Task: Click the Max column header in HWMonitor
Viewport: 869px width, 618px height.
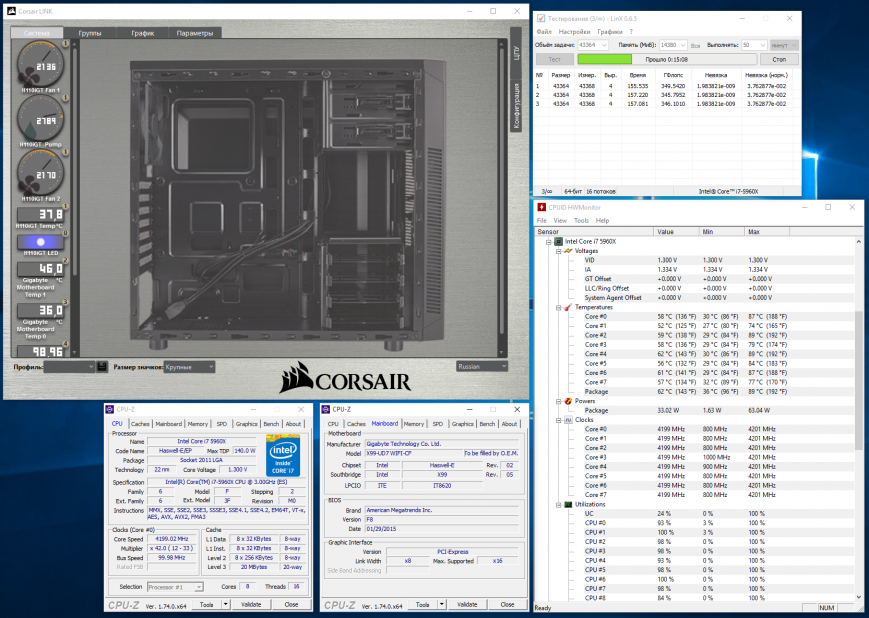Action: 766,232
